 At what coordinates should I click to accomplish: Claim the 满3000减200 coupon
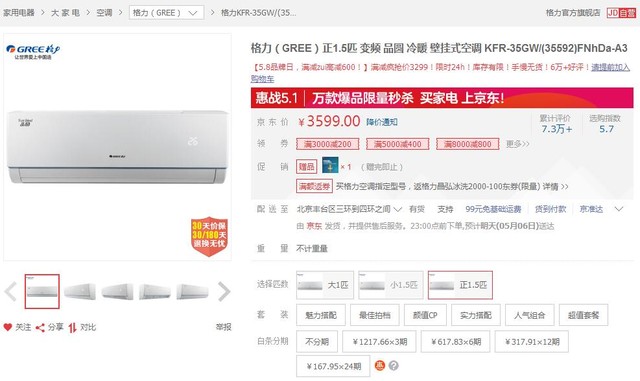[328, 144]
